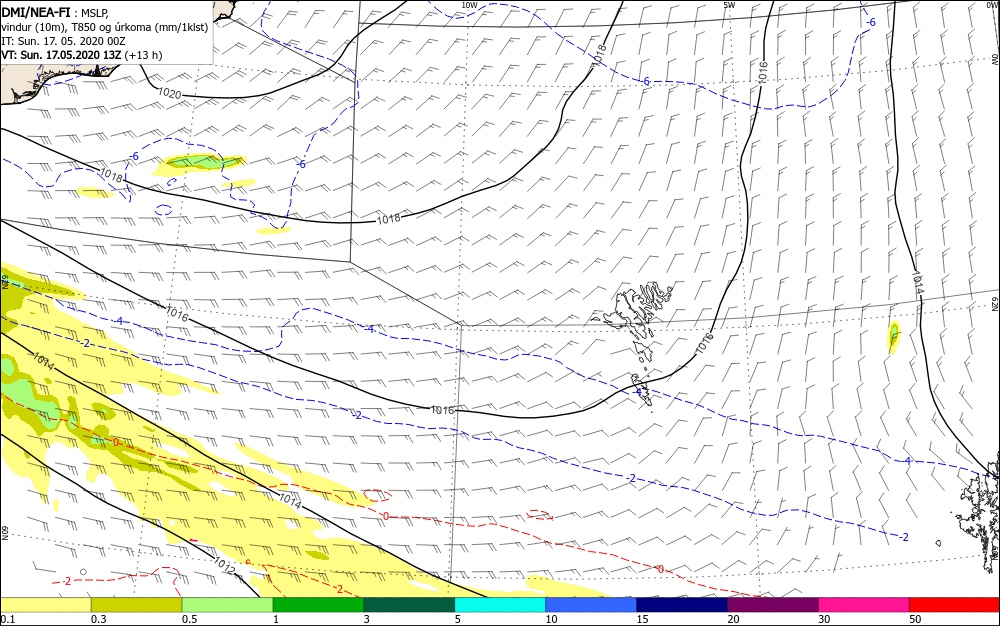
Task: Click the "5W" longitude label
Action: click(729, 5)
